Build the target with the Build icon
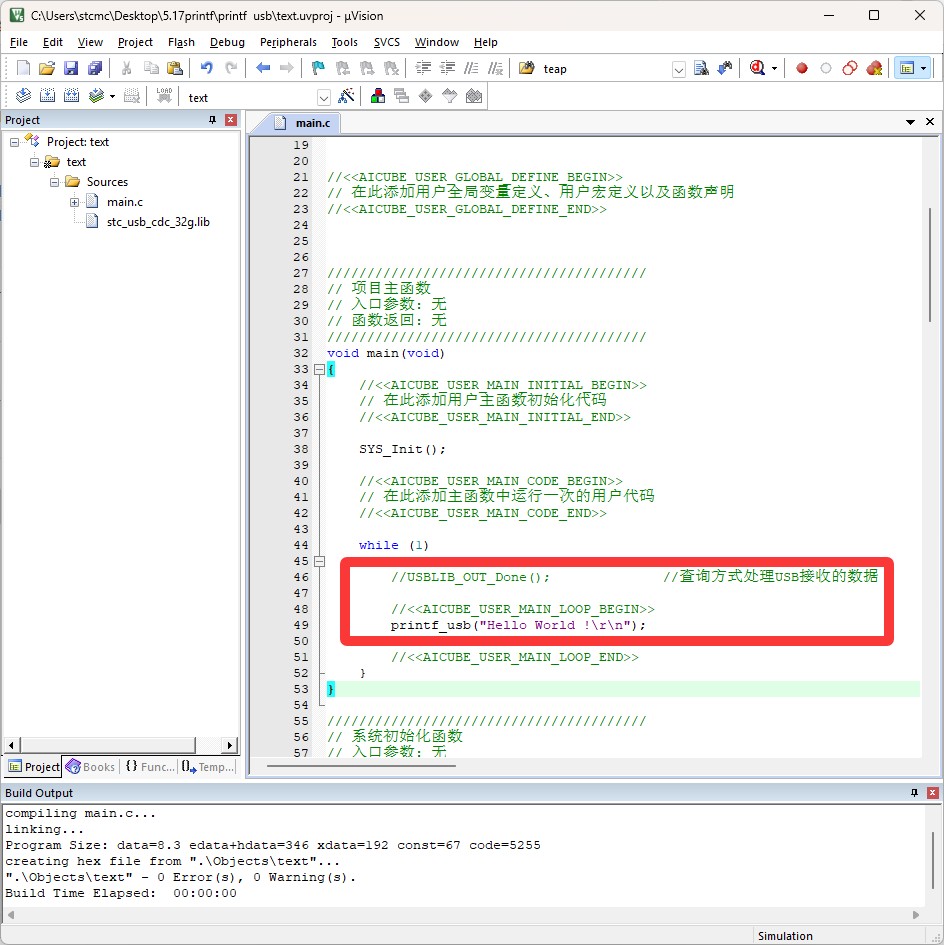Viewport: 944px width, 945px height. click(x=47, y=96)
